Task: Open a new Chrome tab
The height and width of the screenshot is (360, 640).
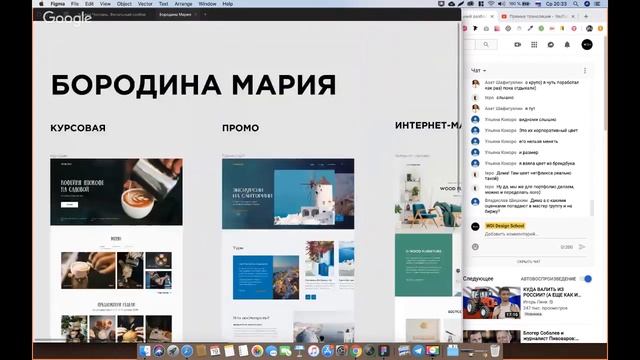Action: click(x=586, y=16)
